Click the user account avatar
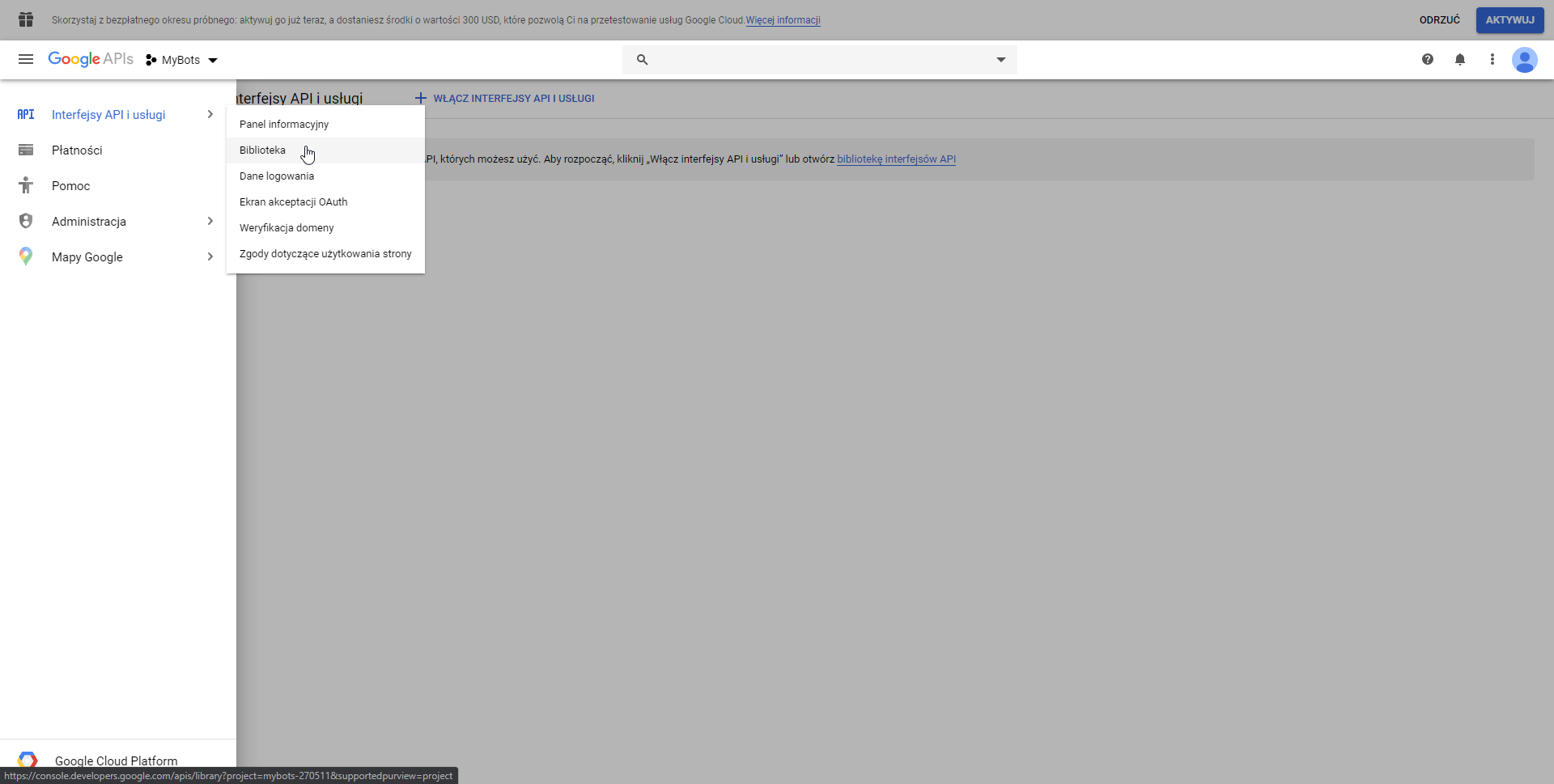Viewport: 1554px width, 784px height. 1525,60
